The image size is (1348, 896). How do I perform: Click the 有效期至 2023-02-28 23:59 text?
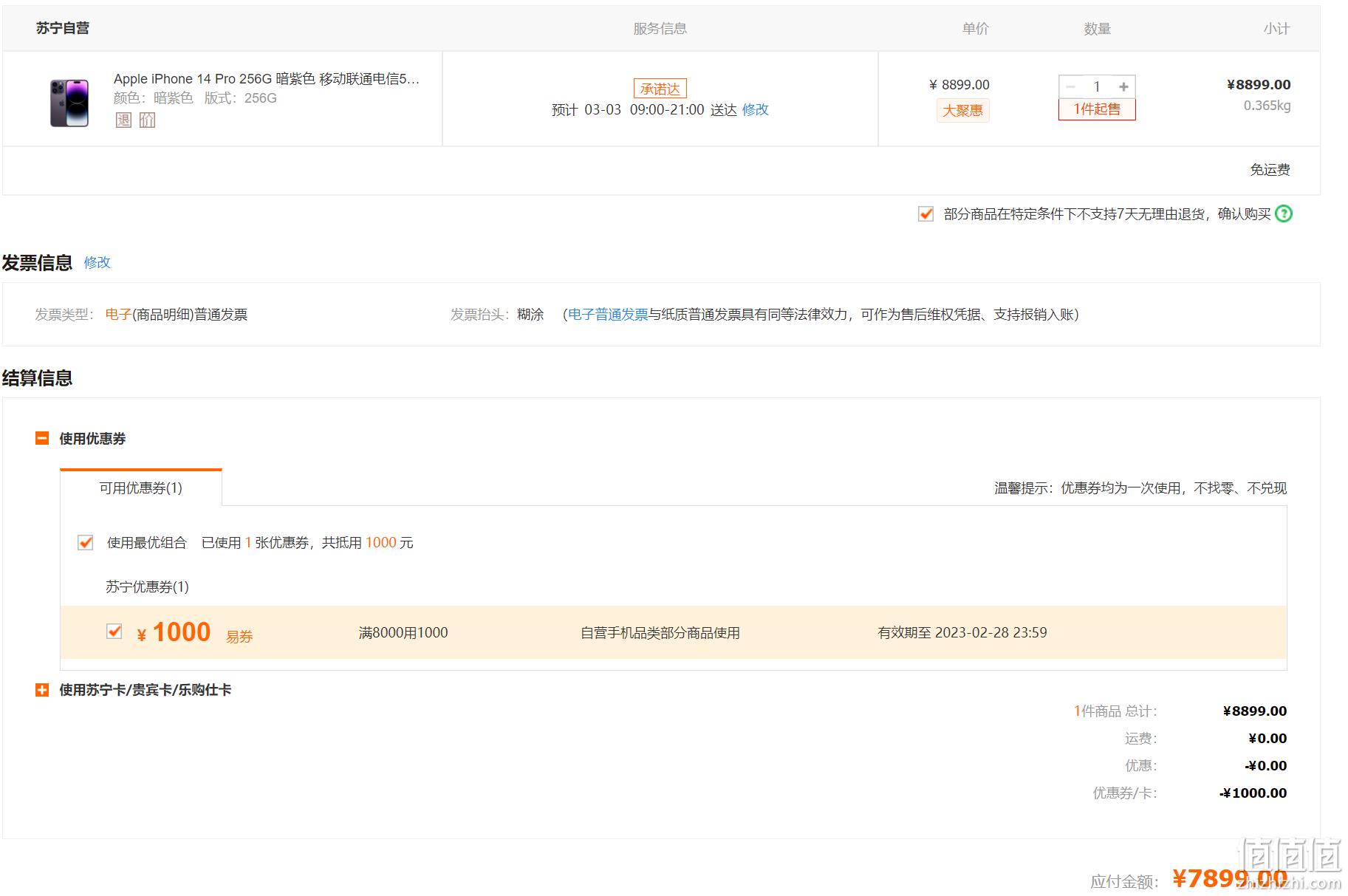click(x=962, y=632)
